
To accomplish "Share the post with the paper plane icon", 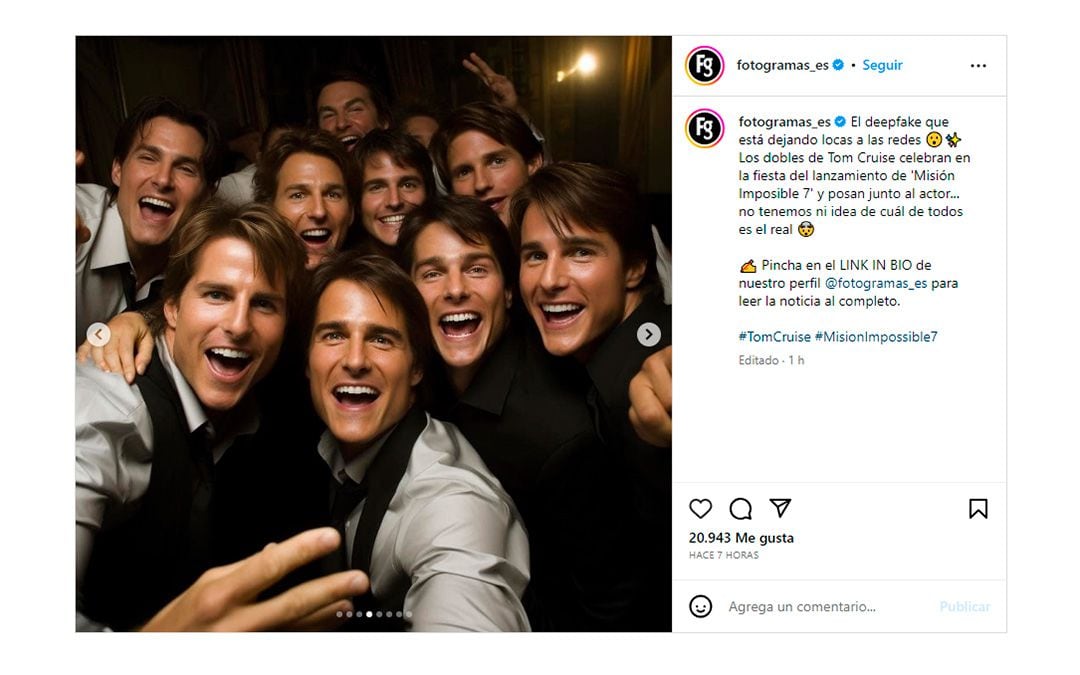I will point(780,508).
